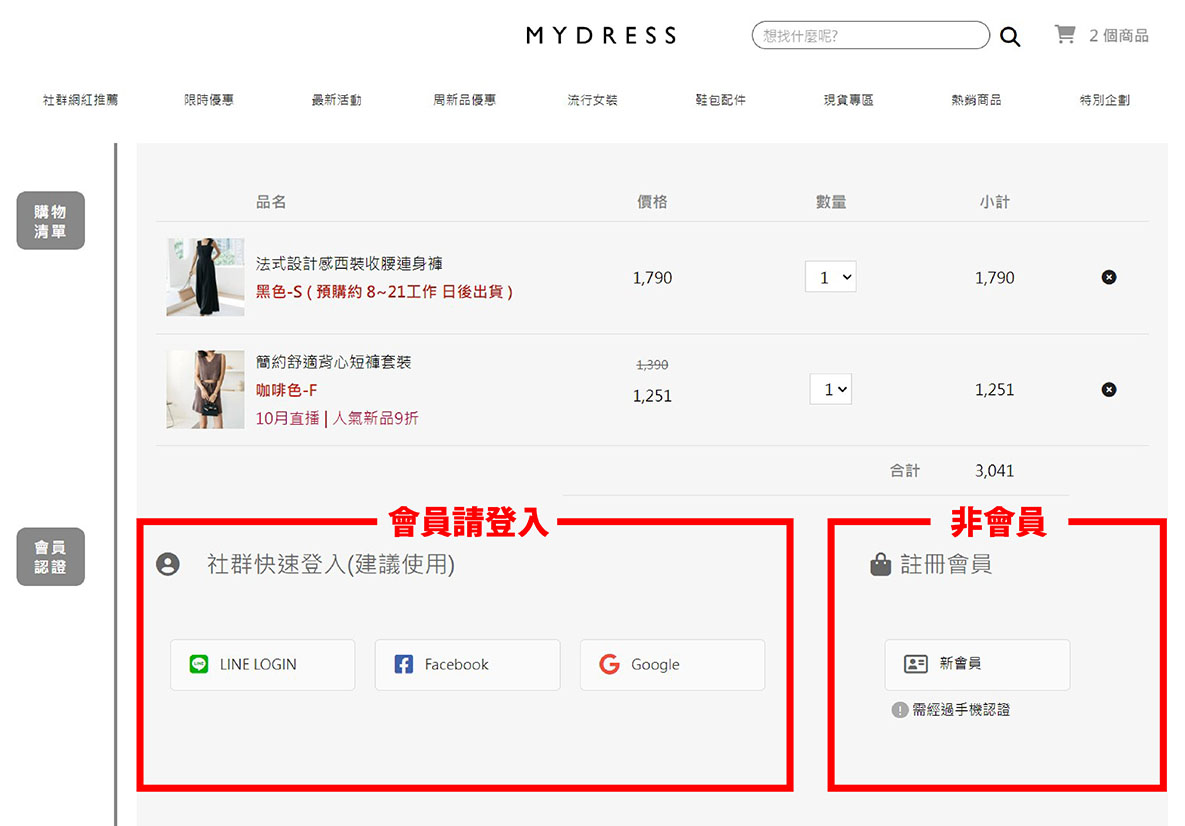
Task: Click the Facebook logo icon
Action: point(404,664)
